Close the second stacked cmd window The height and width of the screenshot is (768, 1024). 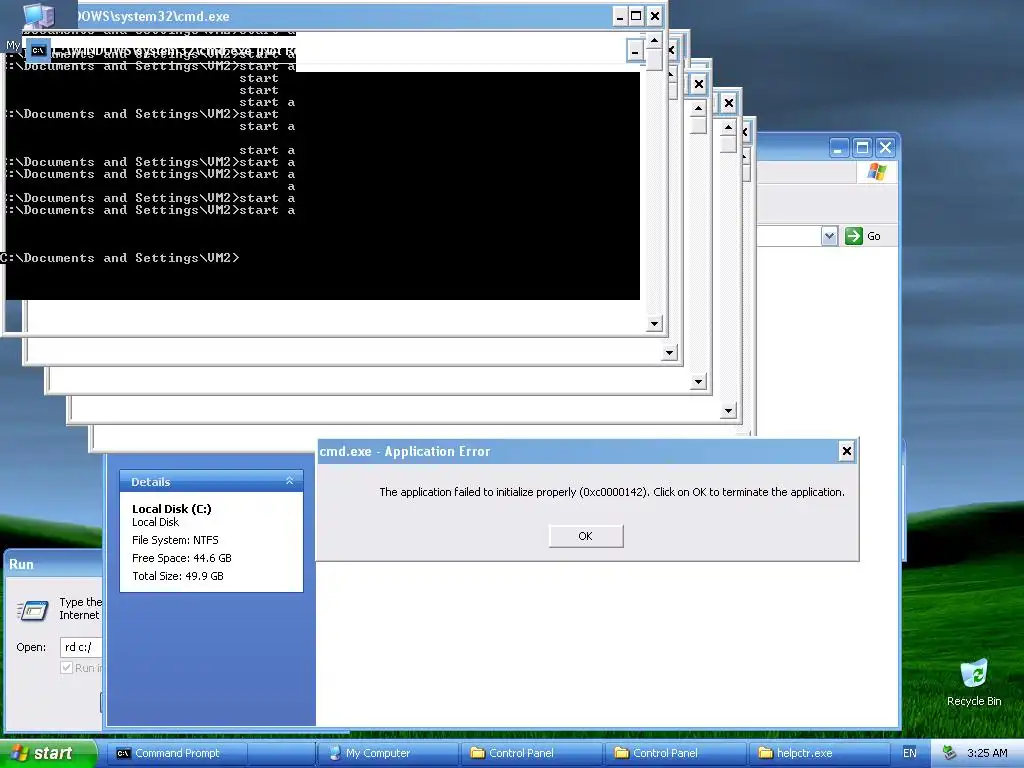[671, 50]
